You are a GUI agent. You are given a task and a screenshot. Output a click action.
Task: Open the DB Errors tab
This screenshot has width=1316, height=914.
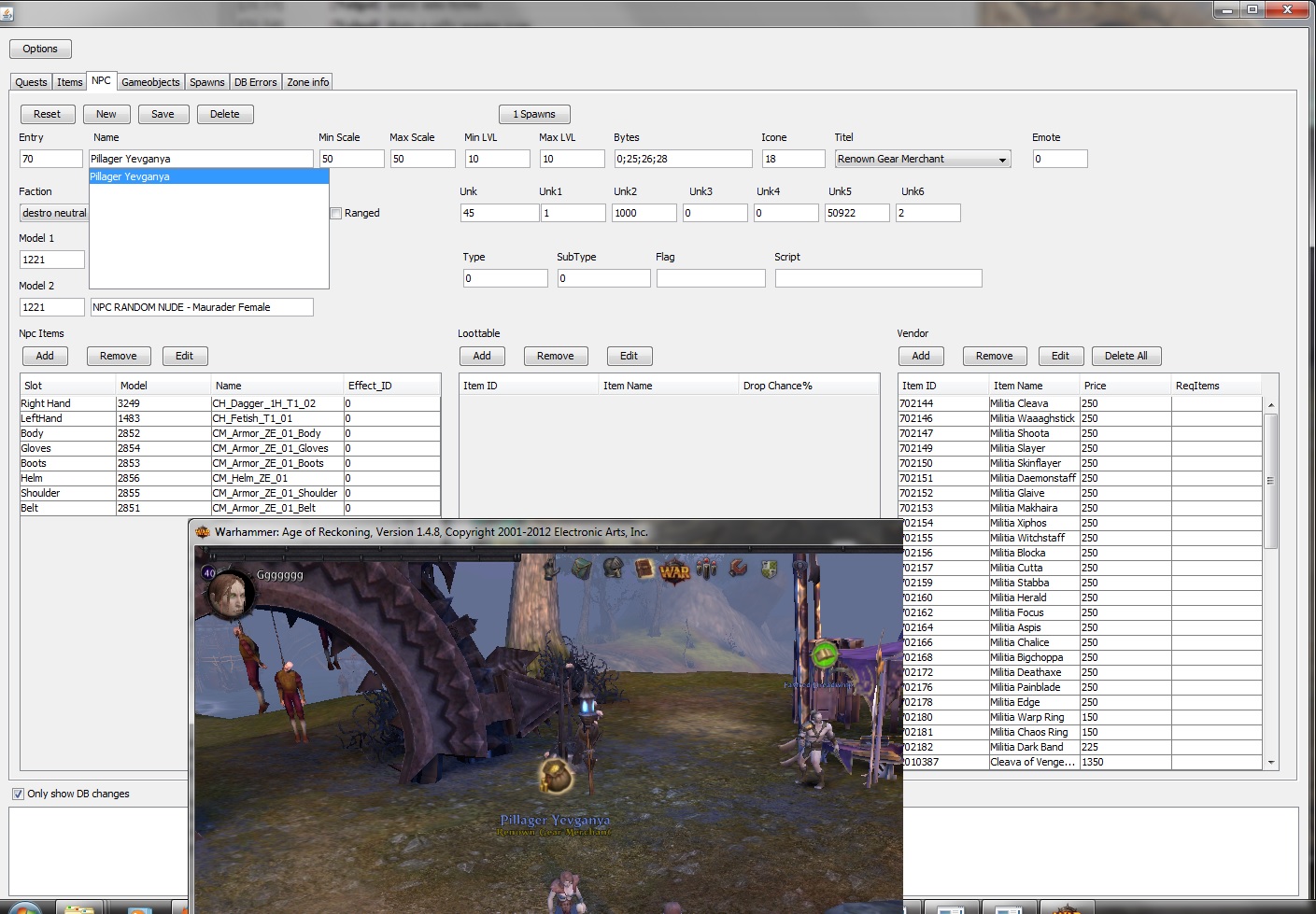[x=256, y=82]
